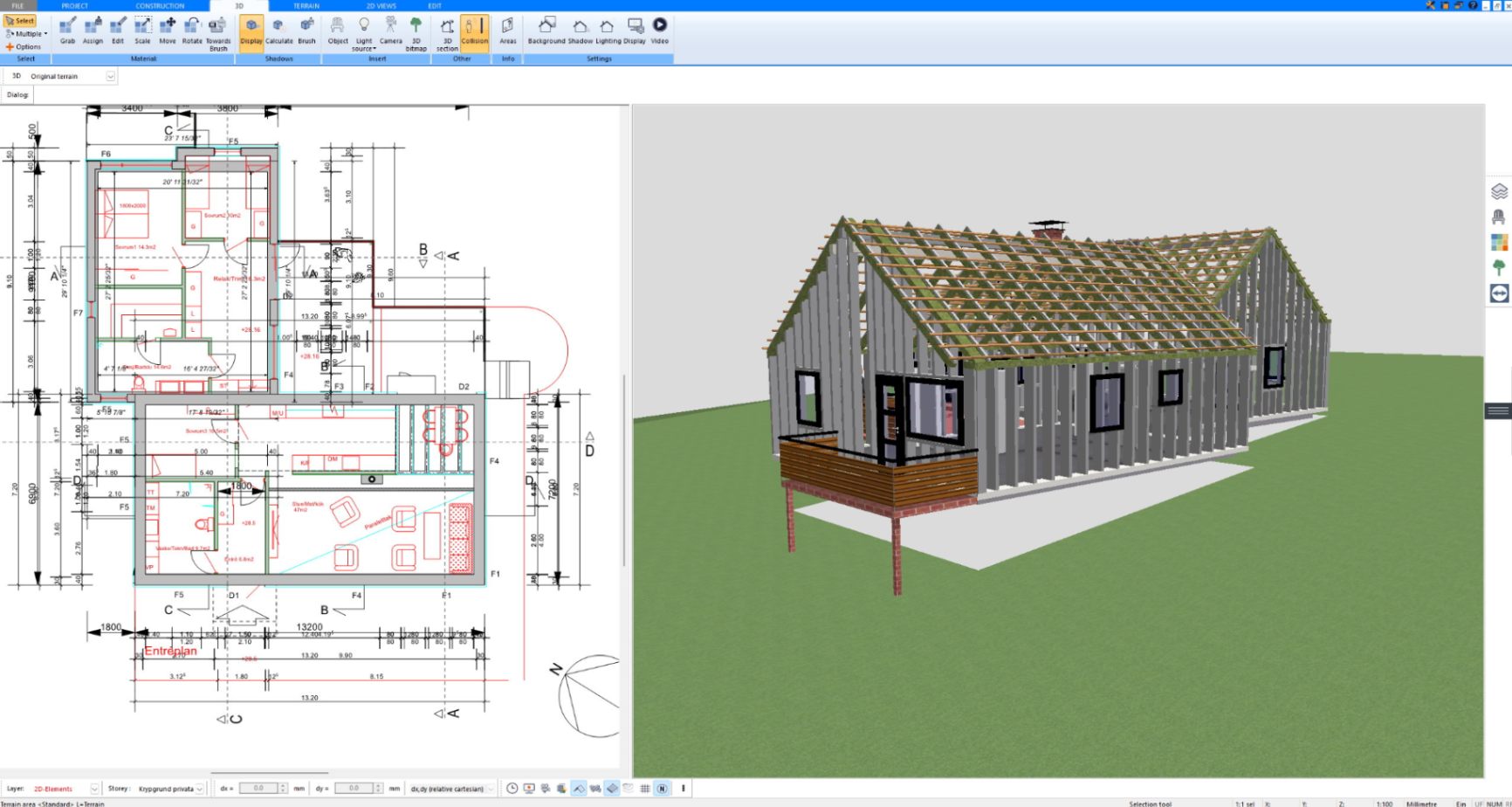
Task: Toggle the north arrow N button
Action: pyautogui.click(x=662, y=789)
